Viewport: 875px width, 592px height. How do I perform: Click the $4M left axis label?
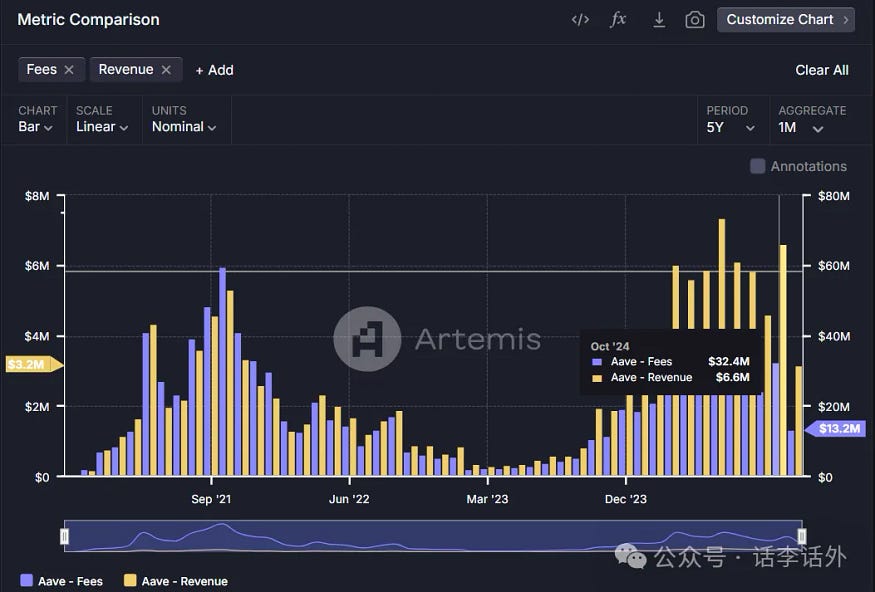(37, 336)
